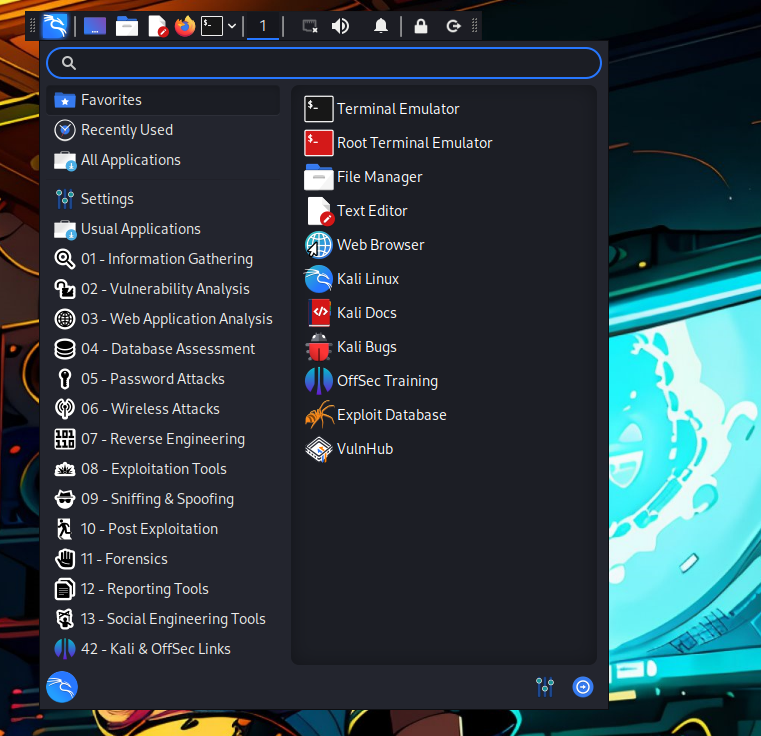Launch Text Editor from favorites list
Screen dimensions: 761x736
coord(444,211)
